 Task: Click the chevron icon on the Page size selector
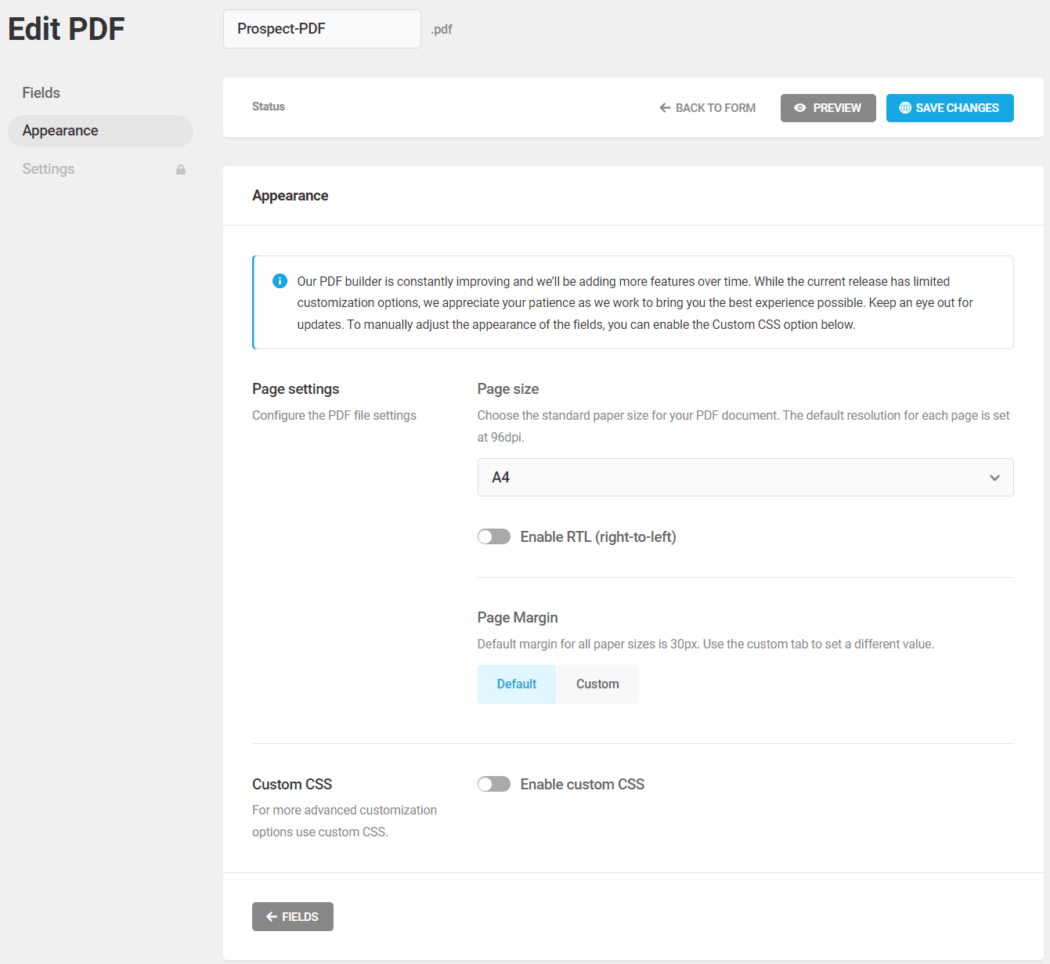995,477
